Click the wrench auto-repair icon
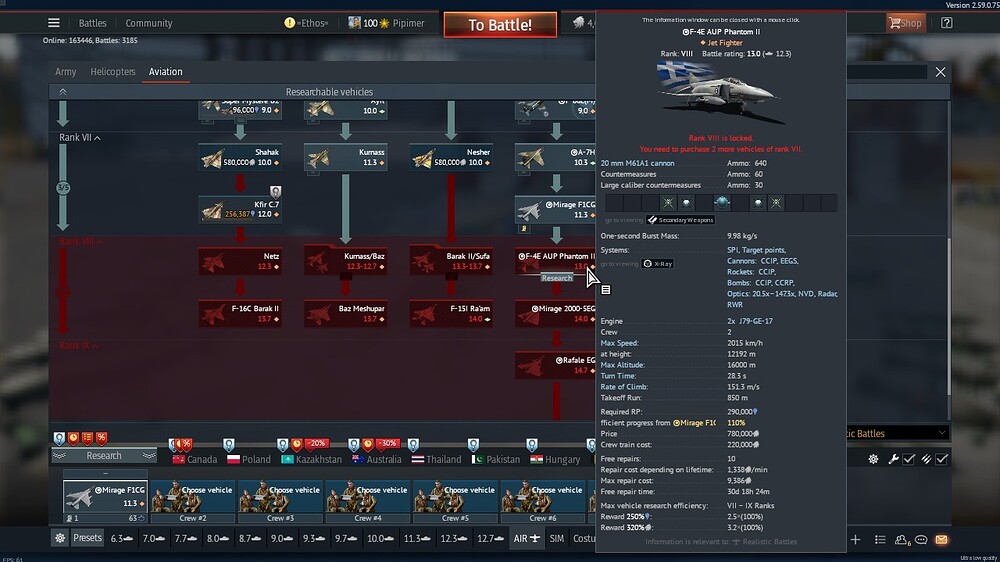This screenshot has width=1000, height=562. pos(893,459)
